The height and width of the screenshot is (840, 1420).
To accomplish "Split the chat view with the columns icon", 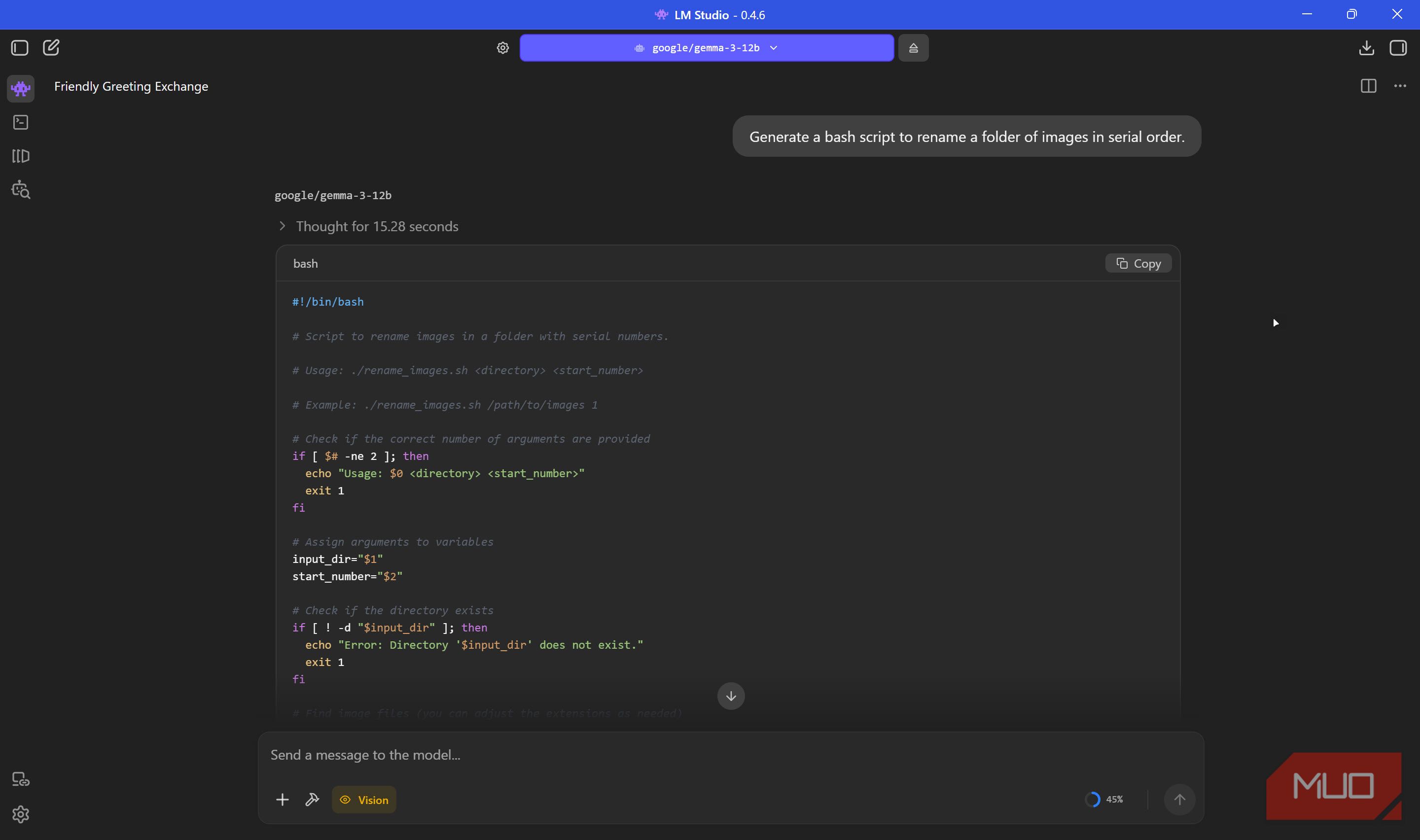I will [x=1368, y=86].
